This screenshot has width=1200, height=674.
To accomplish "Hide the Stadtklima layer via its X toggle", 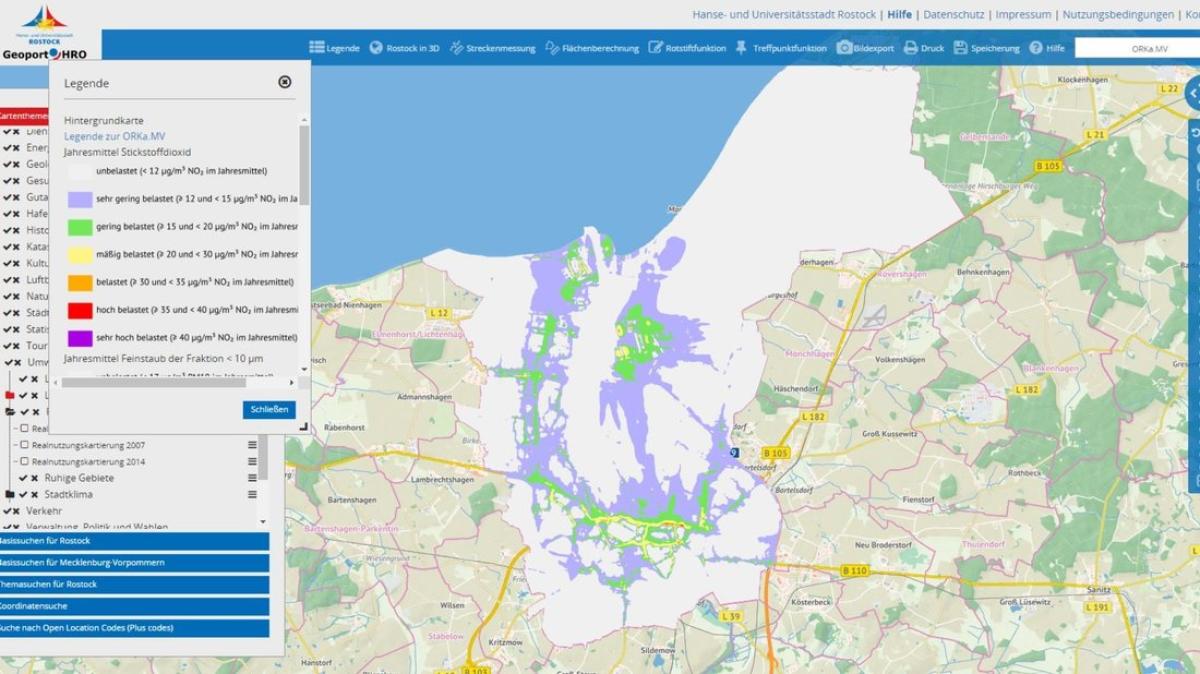I will [x=33, y=494].
